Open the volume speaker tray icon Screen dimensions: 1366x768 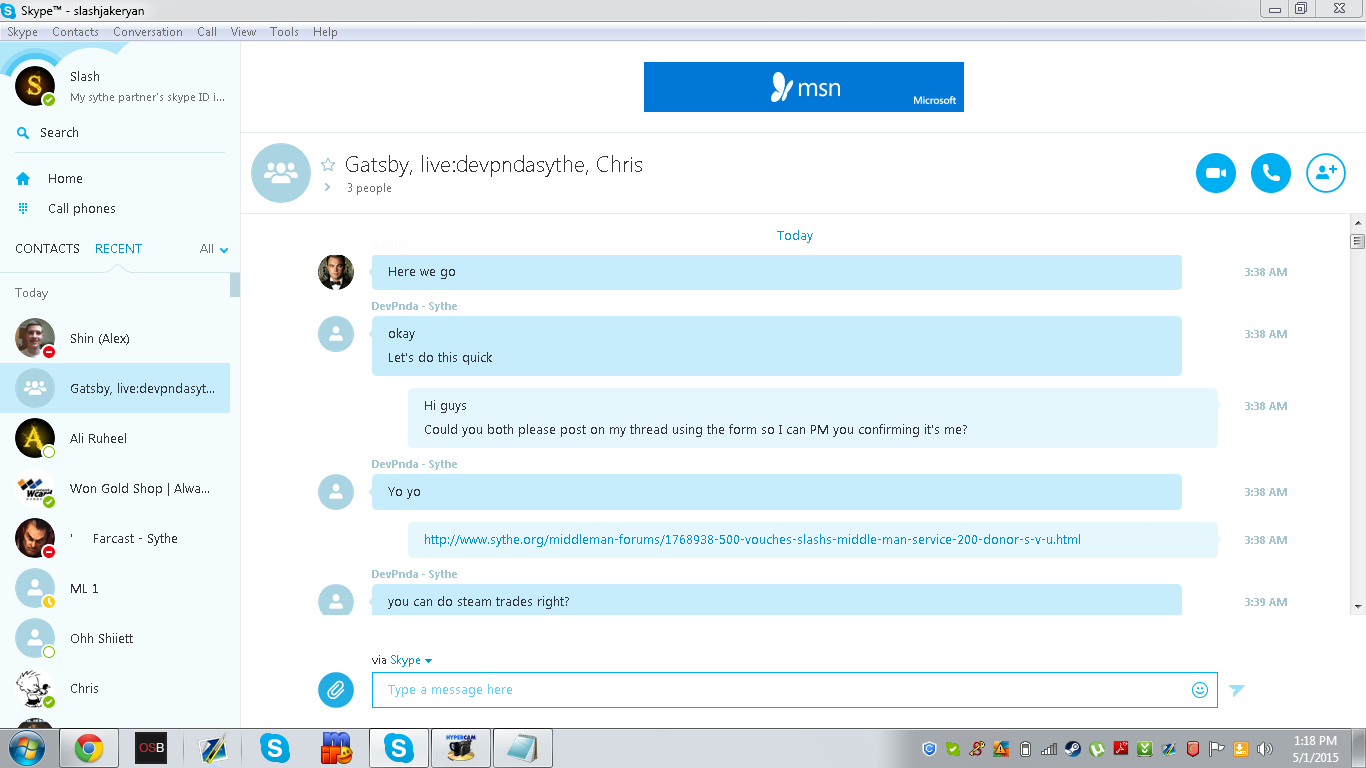coord(1265,749)
